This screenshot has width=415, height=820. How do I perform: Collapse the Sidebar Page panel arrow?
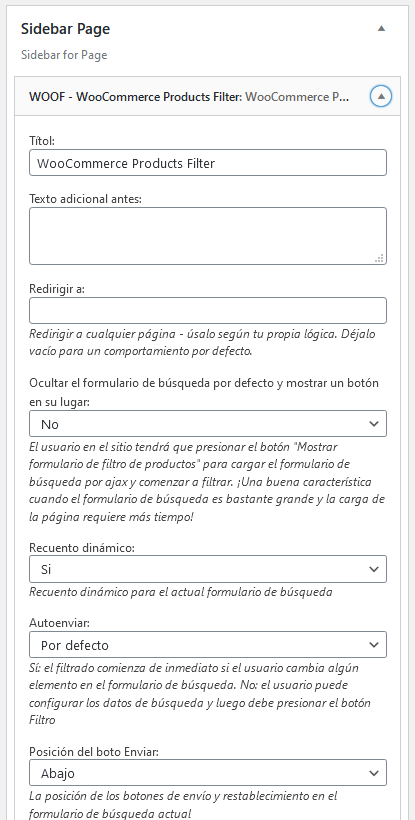[381, 29]
